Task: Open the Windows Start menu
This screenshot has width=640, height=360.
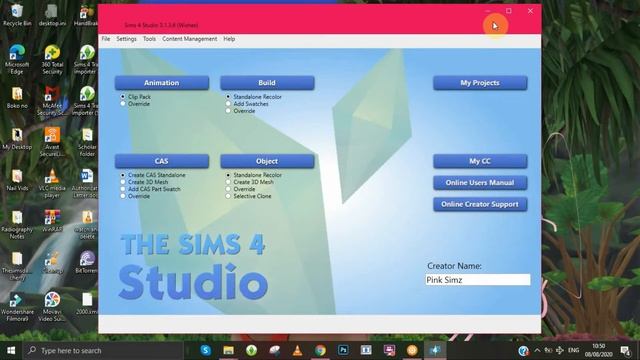Action: click(11, 350)
